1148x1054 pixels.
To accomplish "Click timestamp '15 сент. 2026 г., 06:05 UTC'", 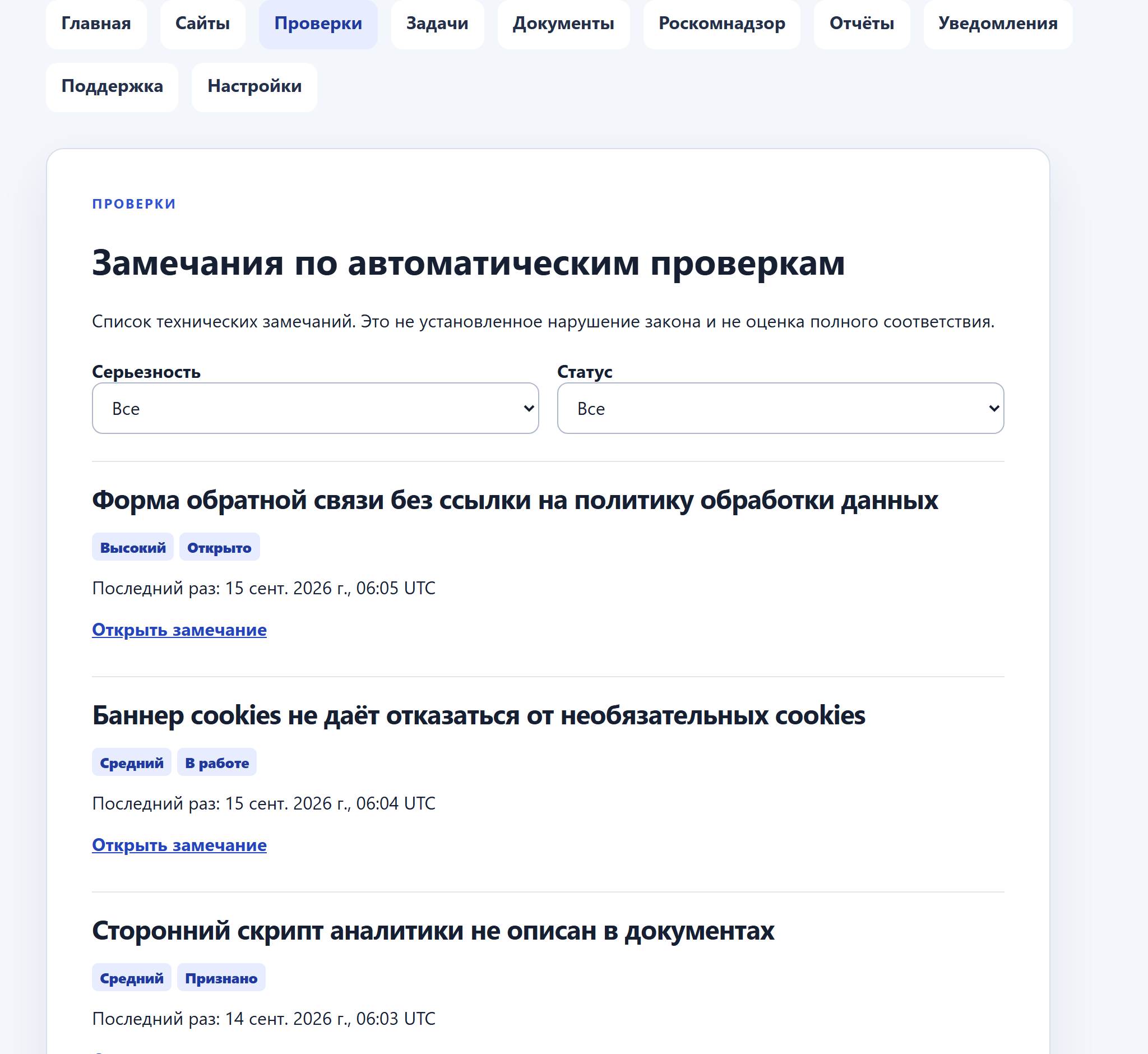I will (x=330, y=588).
